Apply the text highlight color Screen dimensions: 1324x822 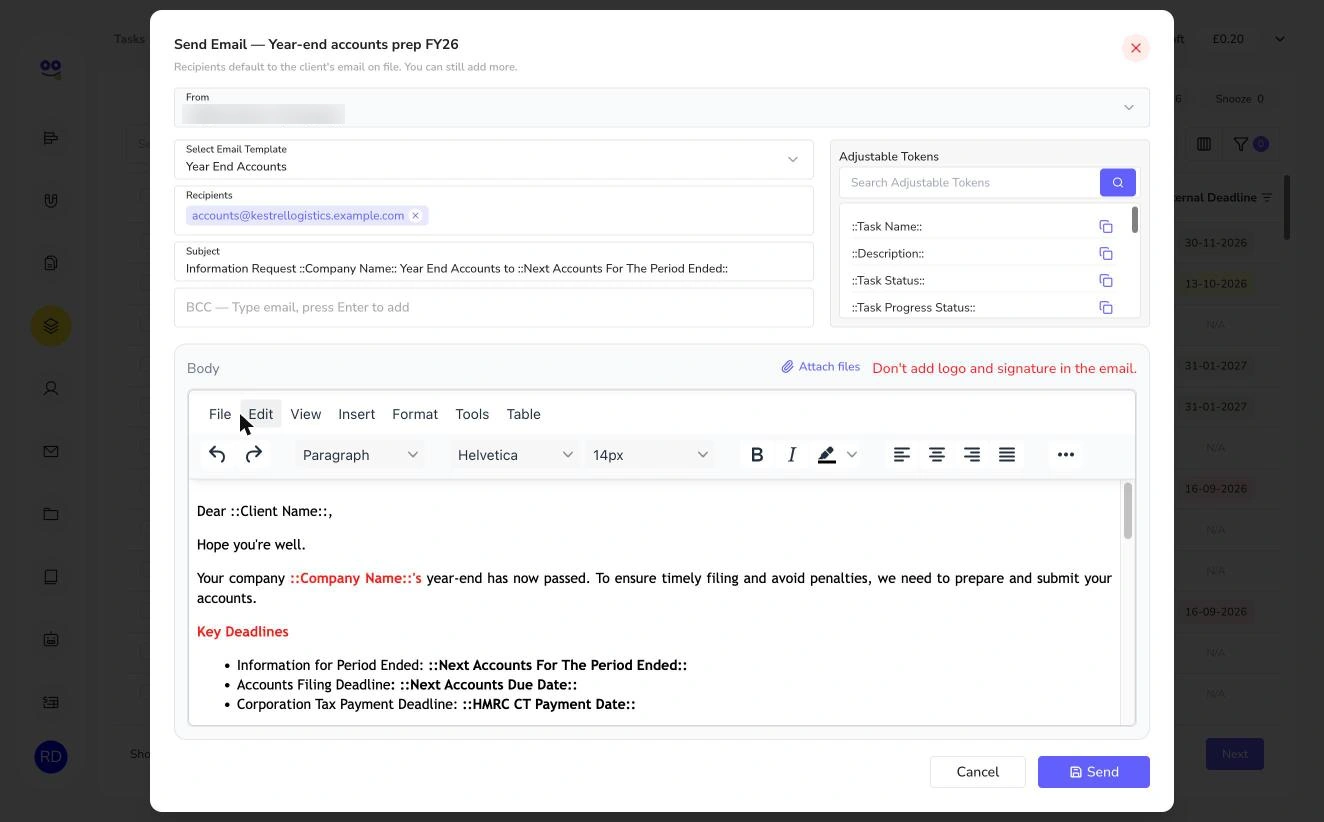(x=826, y=455)
